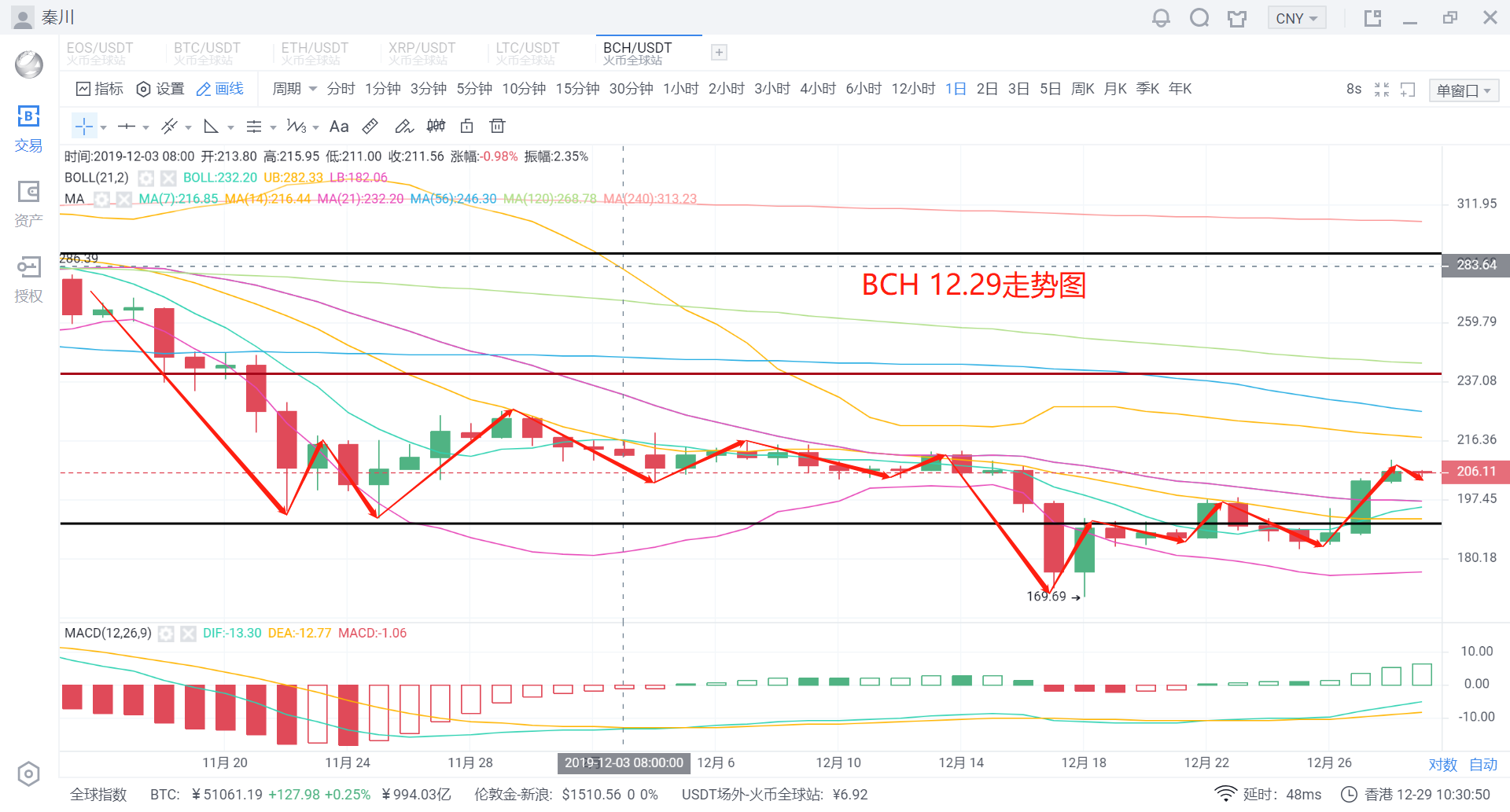Expand wave tool dropdown arrow

(x=315, y=127)
